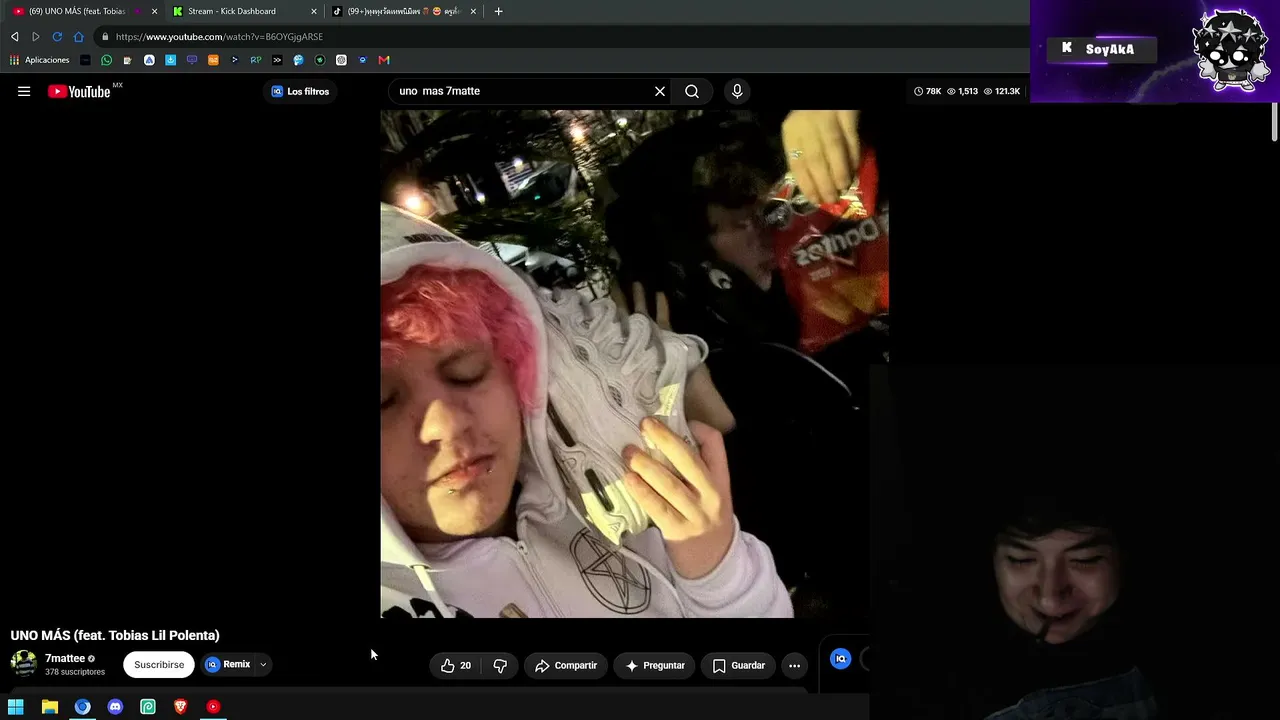Viewport: 1280px width, 720px height.
Task: Click the Preguntar button
Action: (x=655, y=665)
